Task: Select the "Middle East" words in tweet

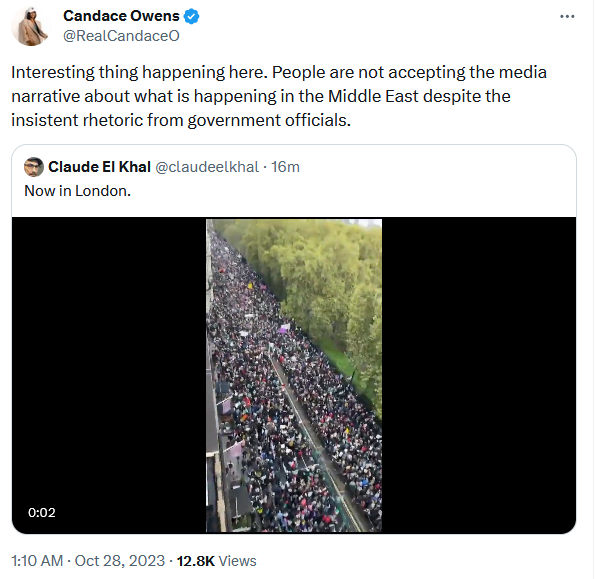Action: point(373,96)
